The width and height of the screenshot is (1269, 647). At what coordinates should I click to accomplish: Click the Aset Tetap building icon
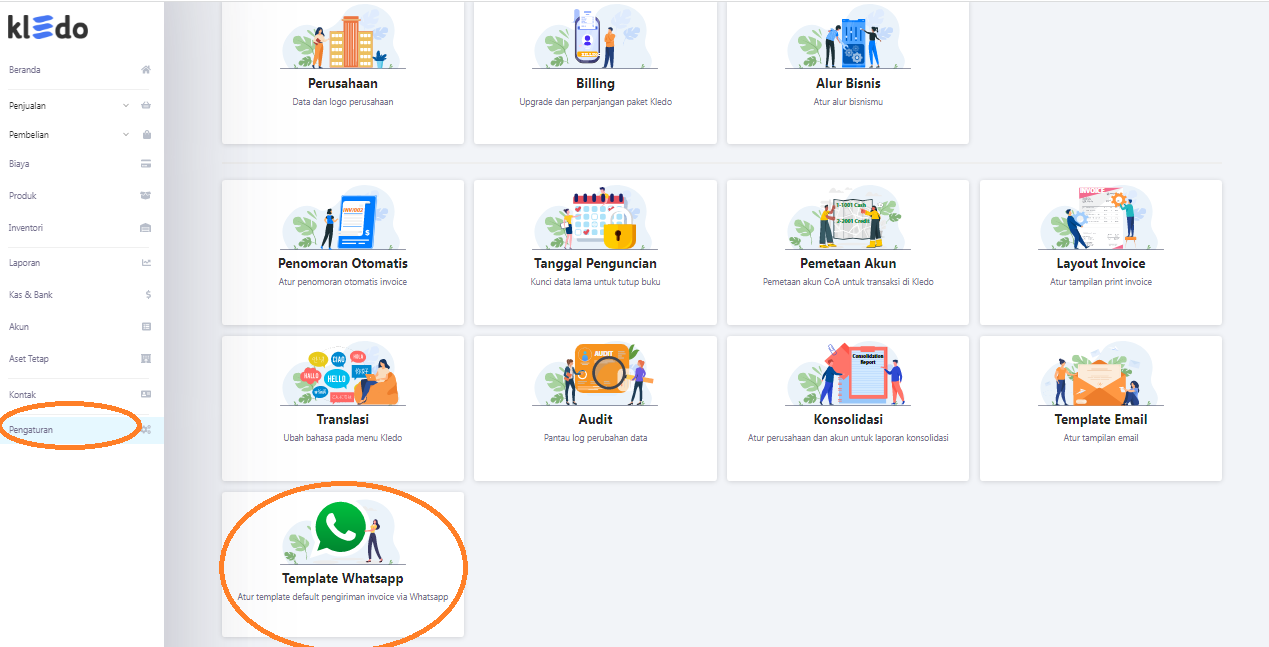tap(146, 359)
